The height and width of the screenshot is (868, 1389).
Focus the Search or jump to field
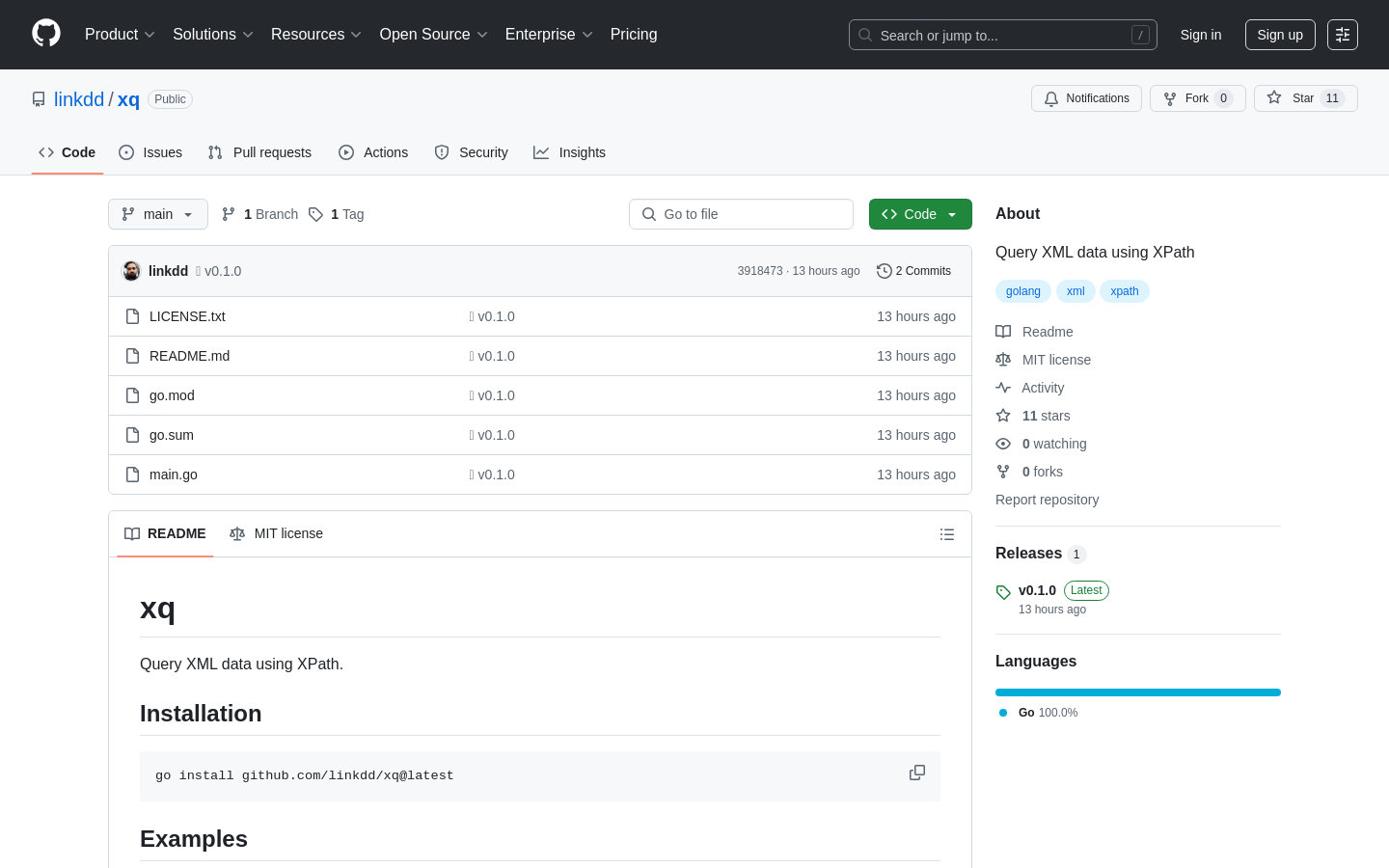coord(1003,35)
